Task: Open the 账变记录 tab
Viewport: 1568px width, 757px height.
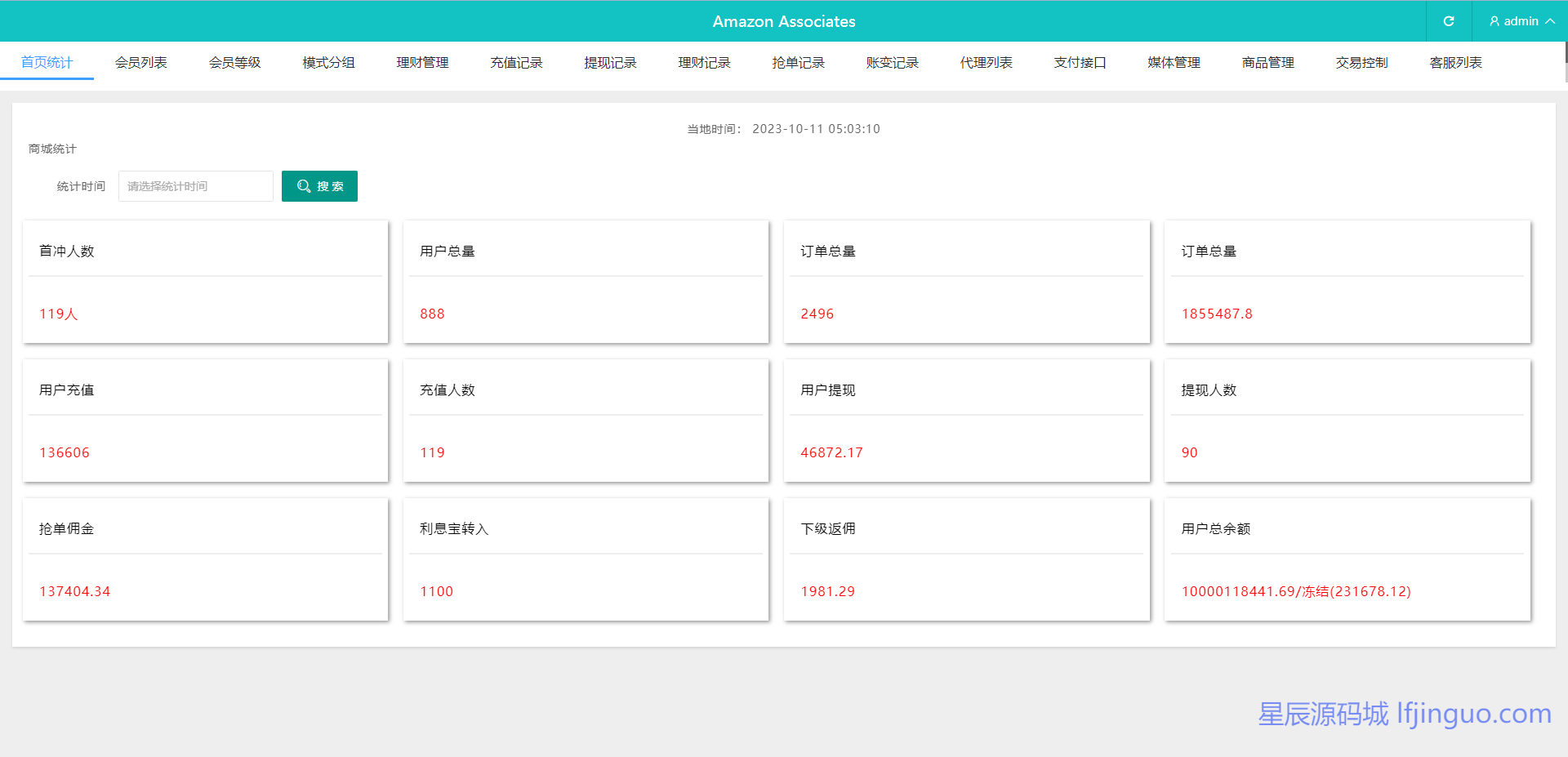Action: click(x=892, y=63)
